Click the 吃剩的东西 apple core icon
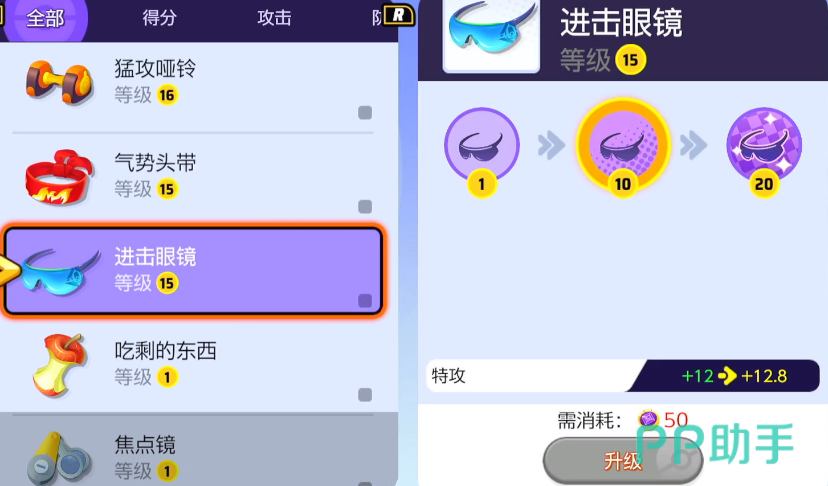828x486 pixels. coord(60,365)
